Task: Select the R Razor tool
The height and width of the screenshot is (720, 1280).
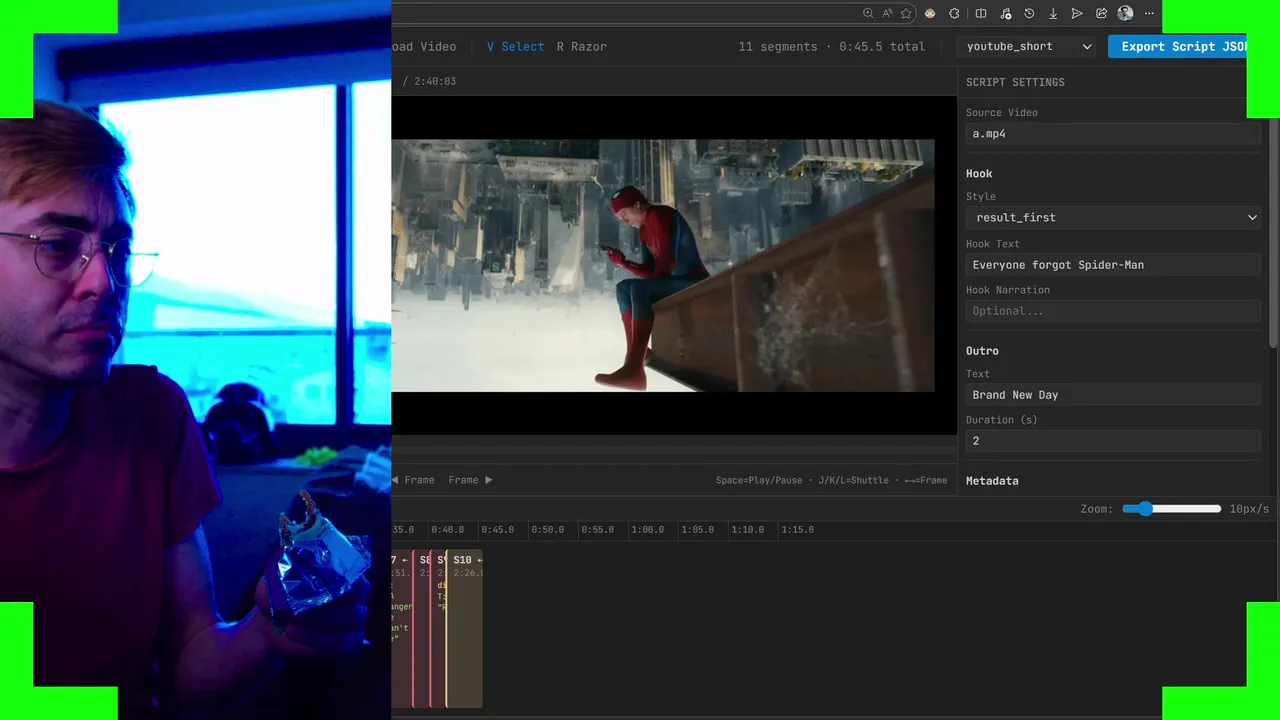Action: (582, 46)
